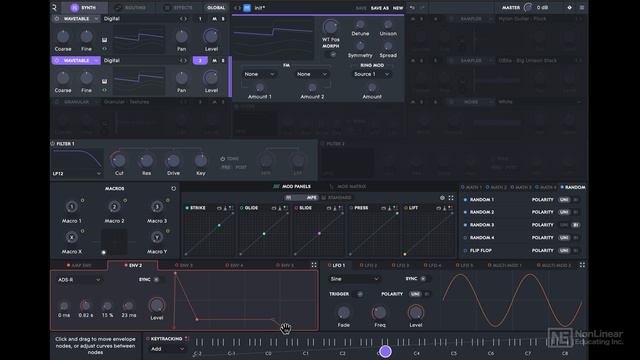Viewport: 640px width, 360px height.
Task: Click the Macro 1 knob
Action: tap(71, 207)
